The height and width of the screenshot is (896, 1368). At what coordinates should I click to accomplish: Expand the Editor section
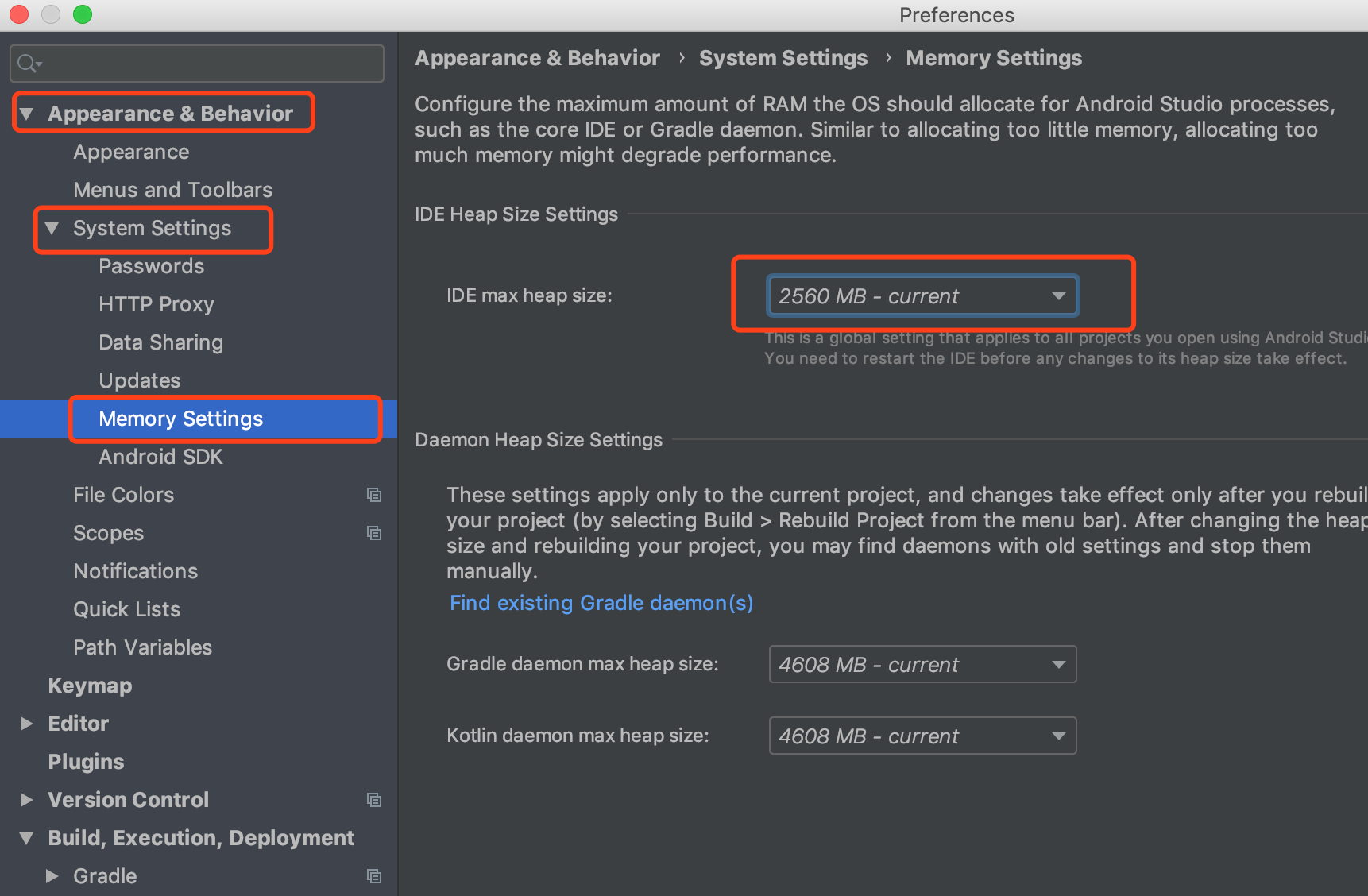(x=27, y=724)
